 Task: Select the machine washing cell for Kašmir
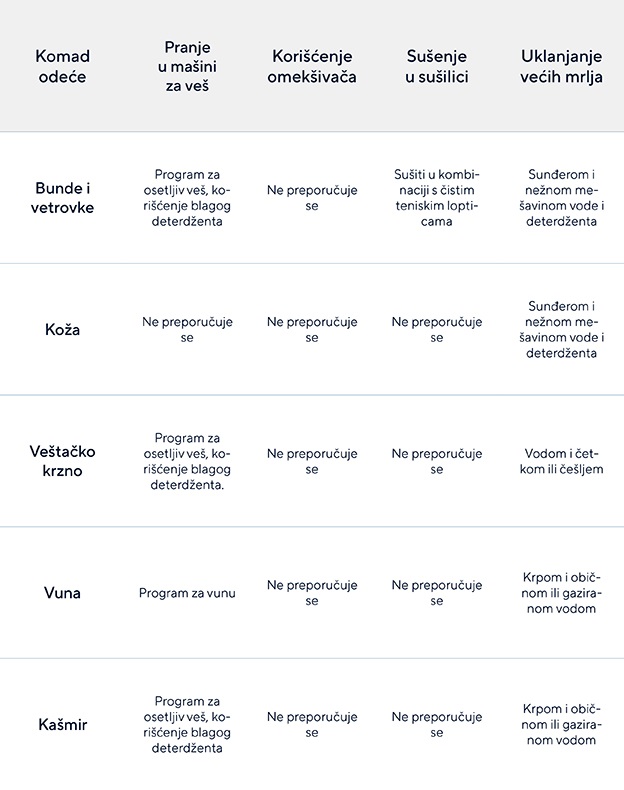click(x=187, y=725)
